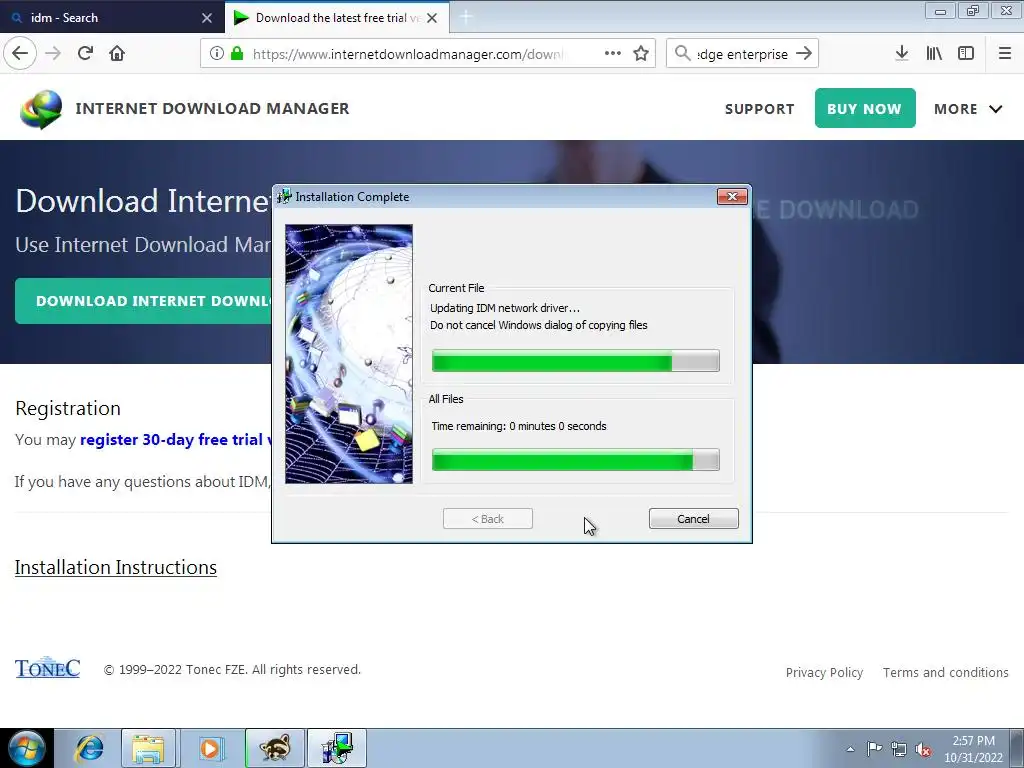The image size is (1024, 768).
Task: Open a new tab with the plus icon
Action: point(466,18)
